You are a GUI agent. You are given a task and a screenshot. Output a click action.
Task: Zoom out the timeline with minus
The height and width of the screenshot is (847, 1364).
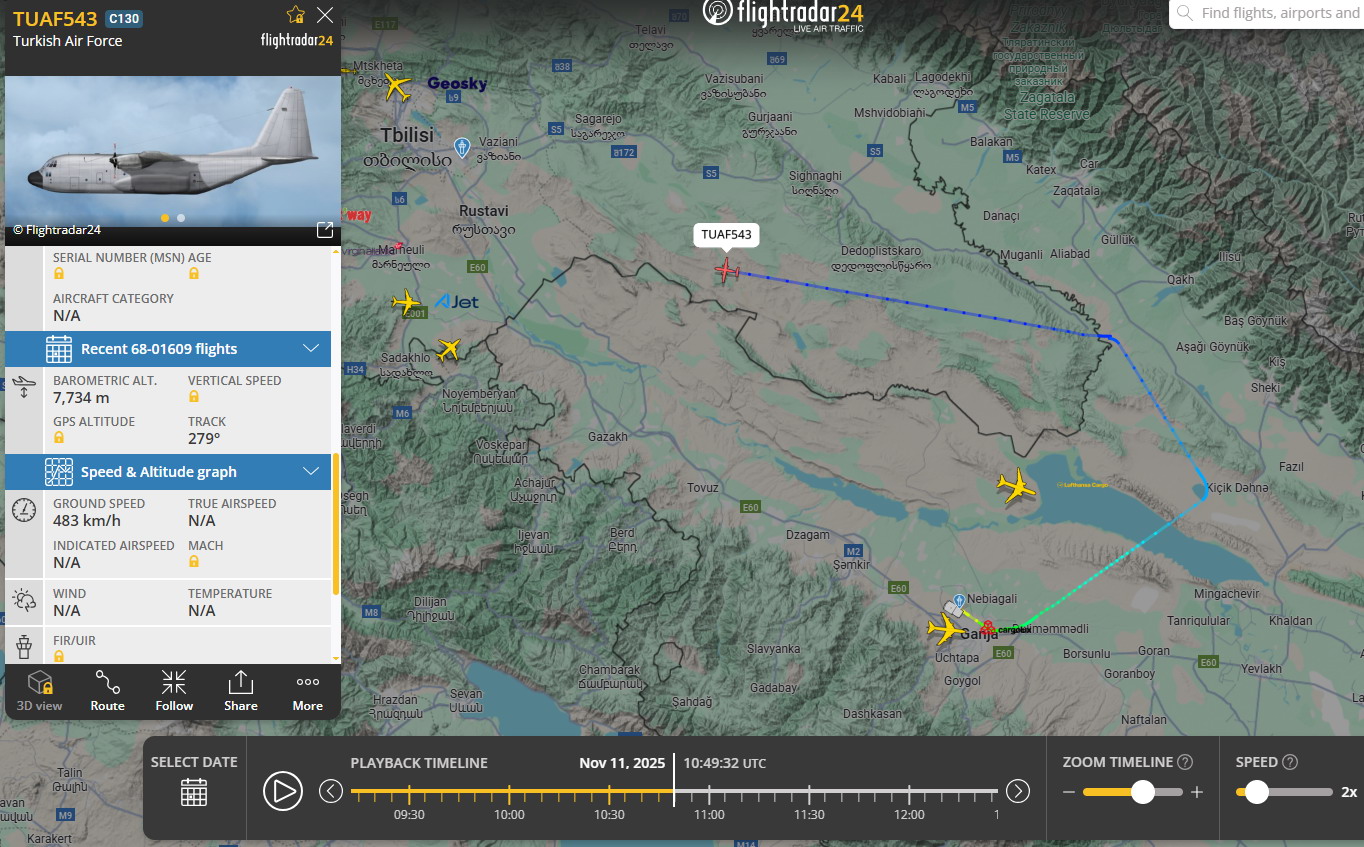click(x=1069, y=793)
